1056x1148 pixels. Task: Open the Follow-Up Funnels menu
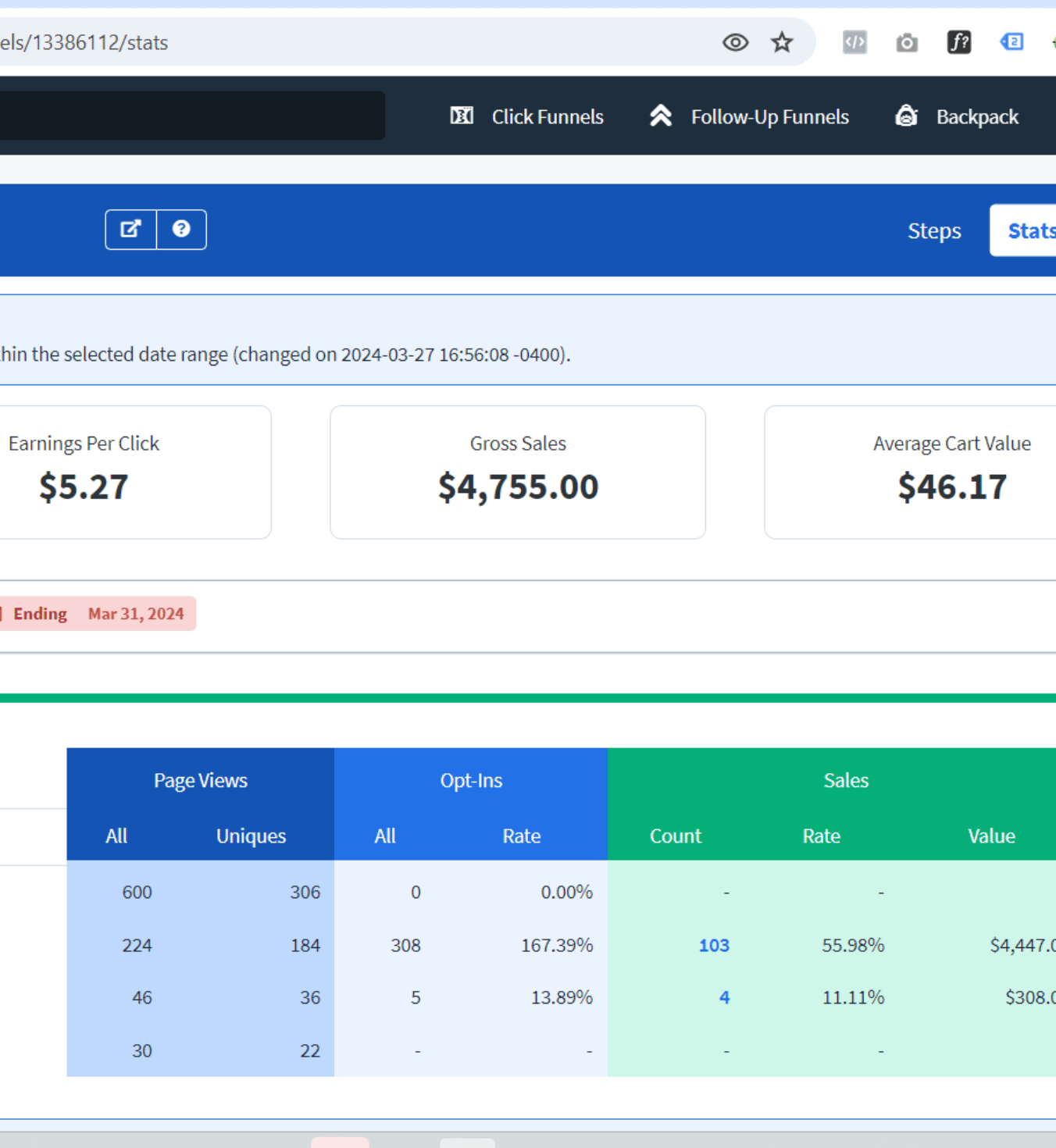click(x=749, y=116)
